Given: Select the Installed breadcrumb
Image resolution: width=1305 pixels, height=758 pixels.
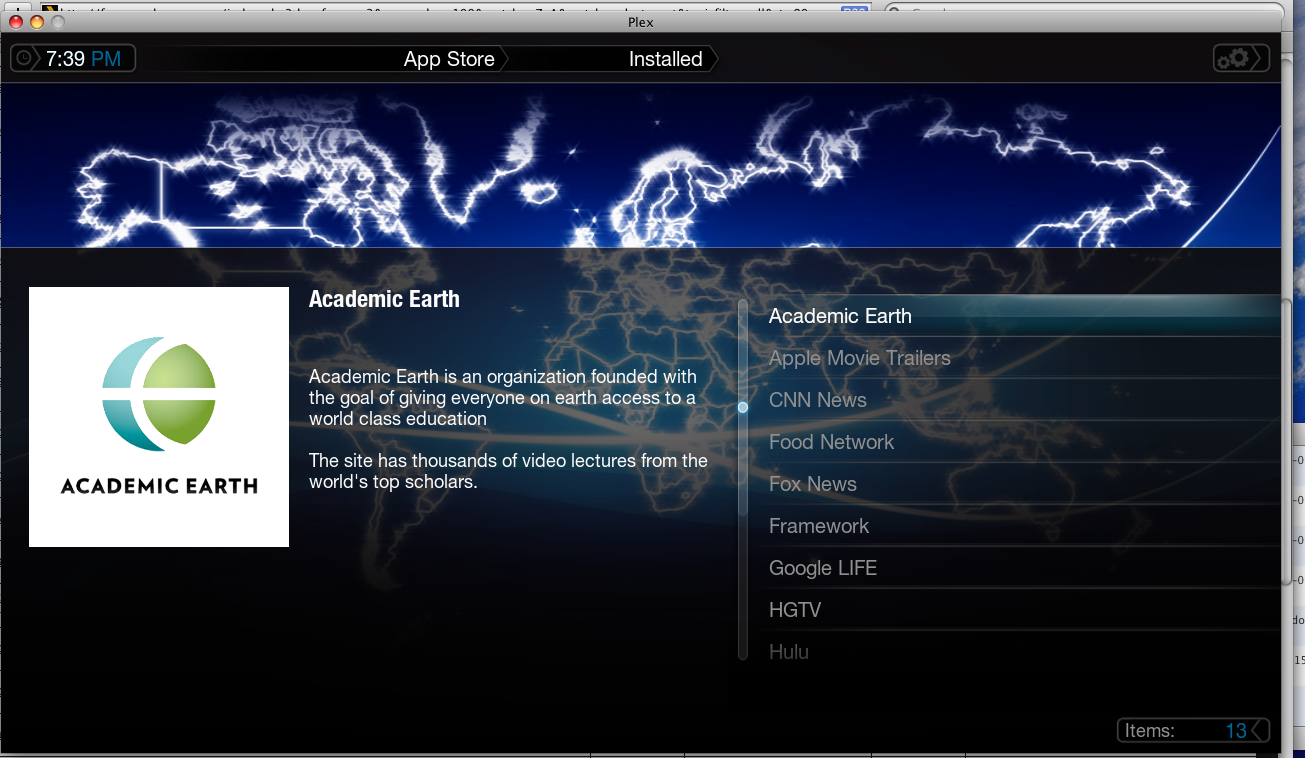Looking at the screenshot, I should point(665,59).
